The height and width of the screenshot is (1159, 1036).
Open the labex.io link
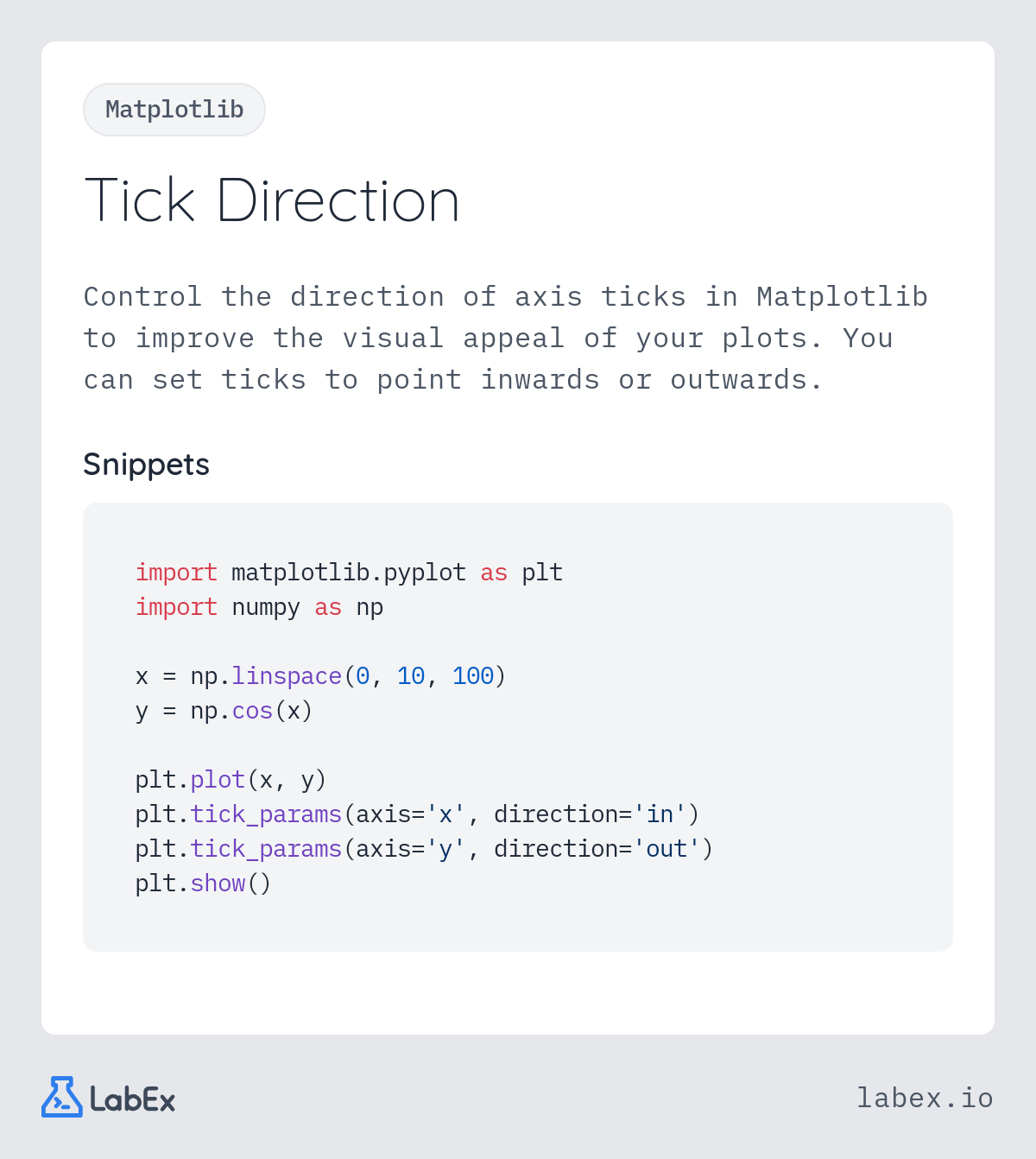(925, 1098)
